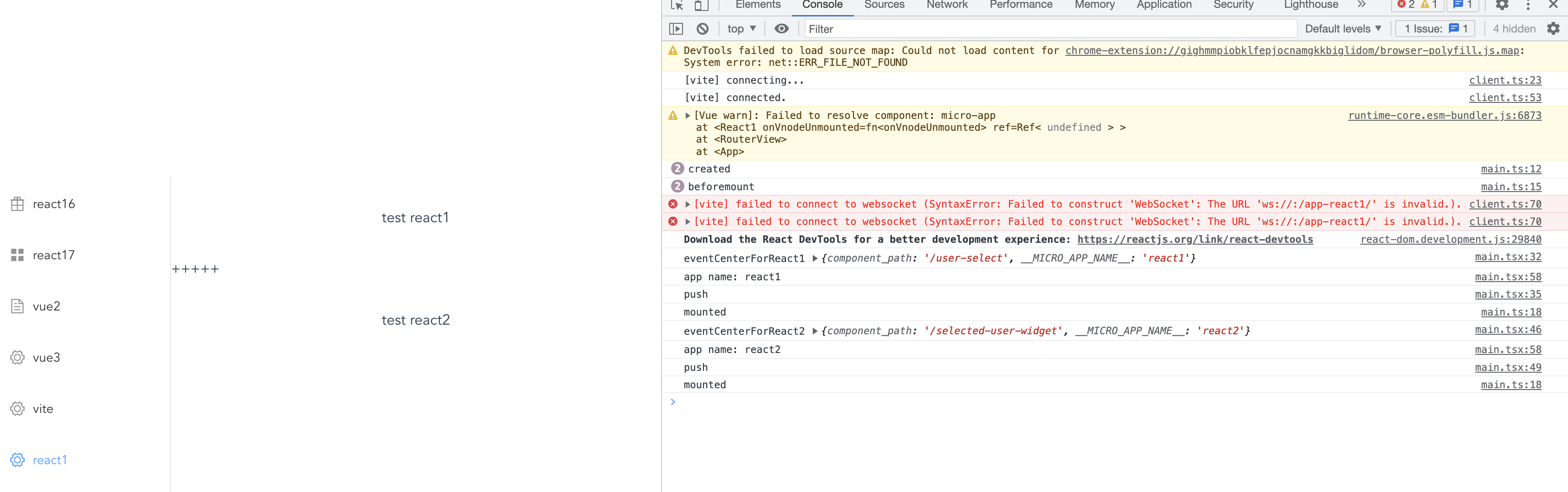Screen dimensions: 1568x492
Task: Click the vue3 gear icon in sidebar
Action: (17, 358)
